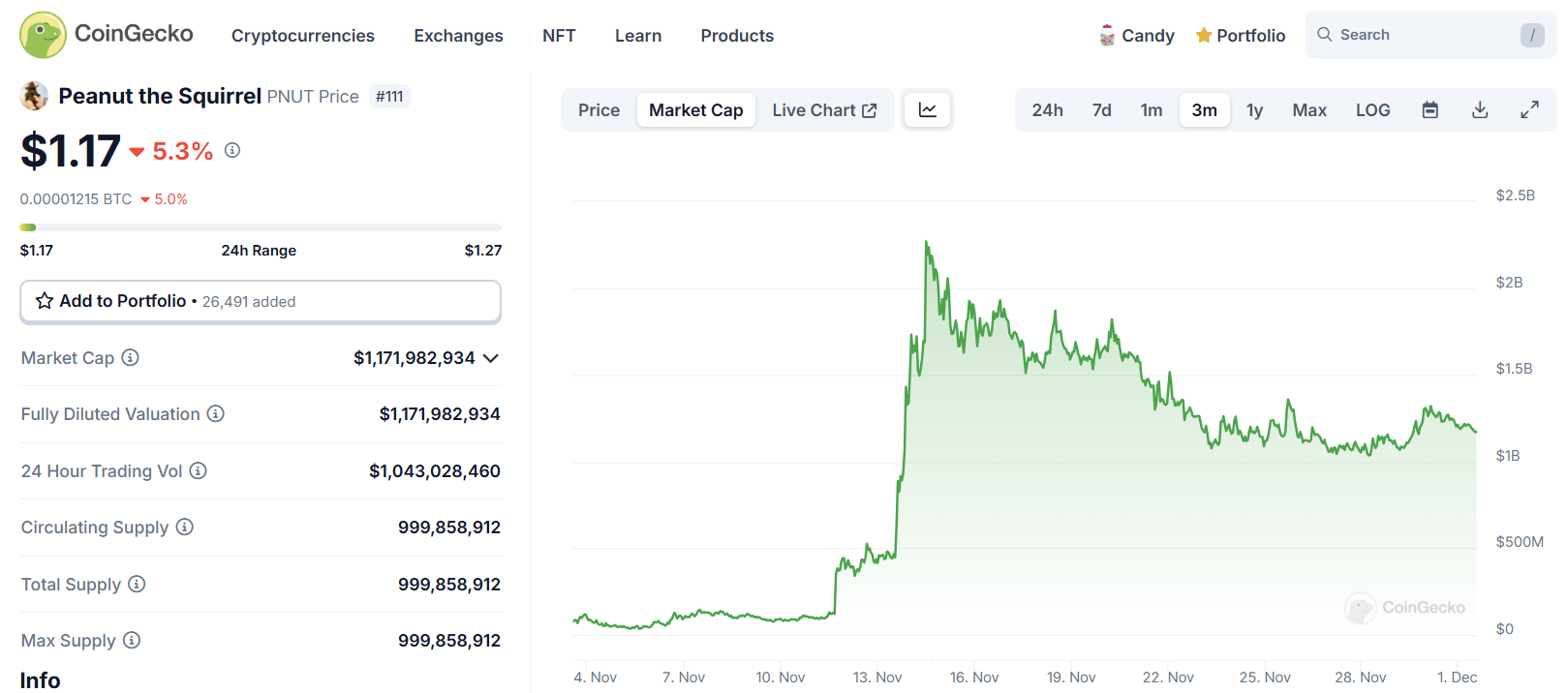Open the Candy link
The width and height of the screenshot is (1568, 693).
point(1137,36)
